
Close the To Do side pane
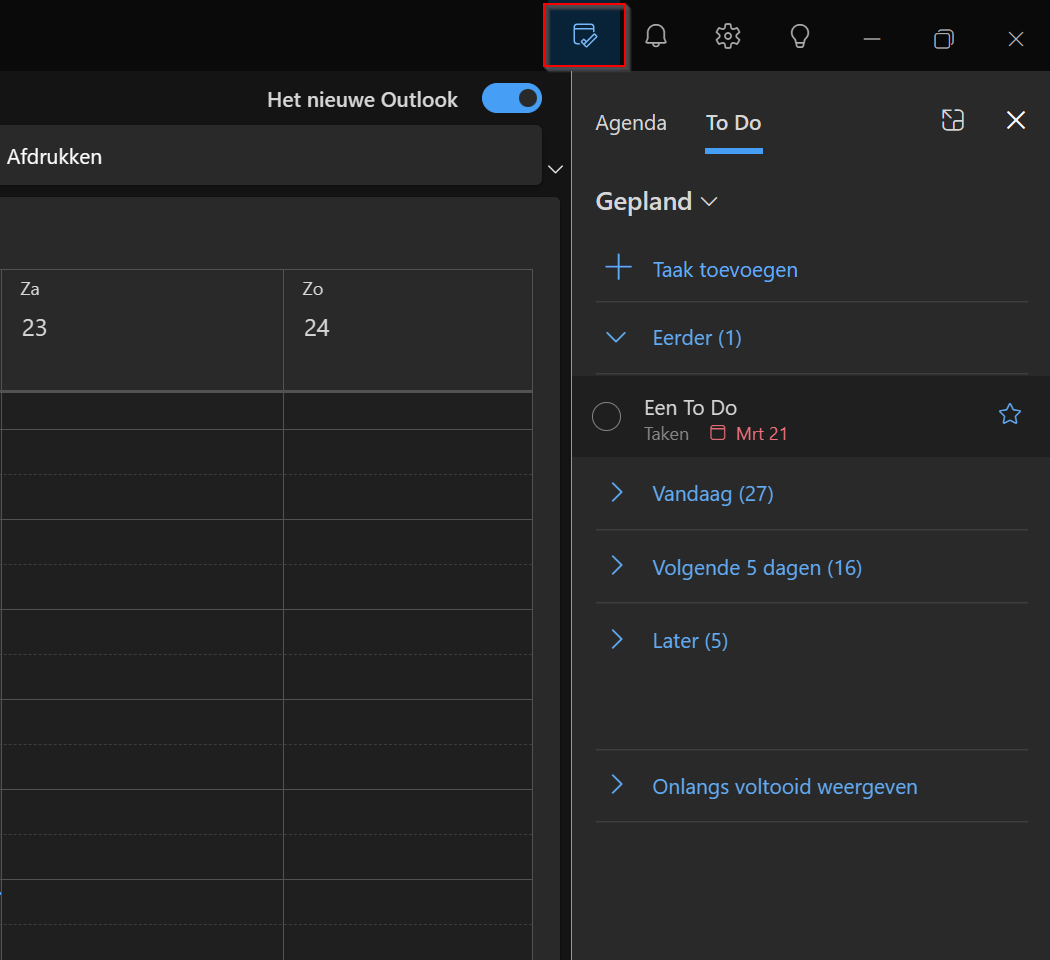(x=1016, y=121)
